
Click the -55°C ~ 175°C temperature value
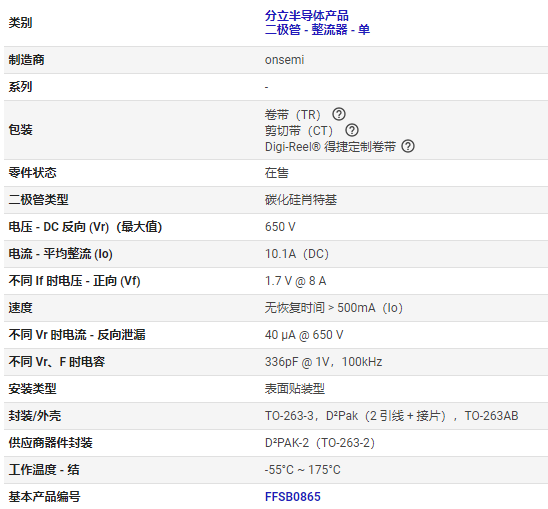click(x=302, y=469)
